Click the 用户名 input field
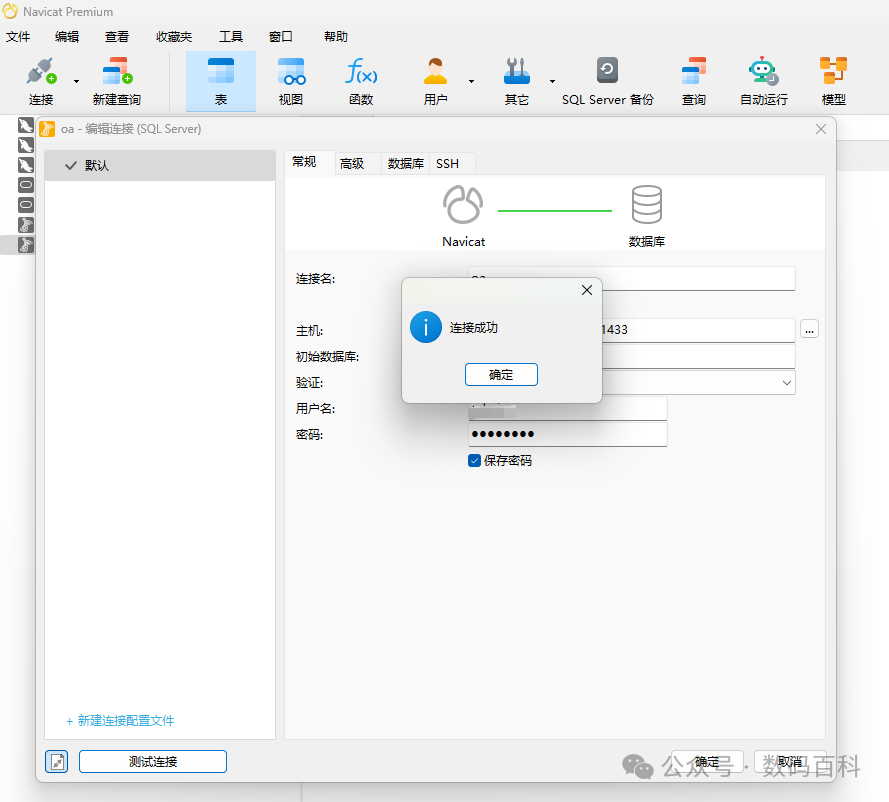Viewport: 889px width, 802px height. pyautogui.click(x=568, y=409)
